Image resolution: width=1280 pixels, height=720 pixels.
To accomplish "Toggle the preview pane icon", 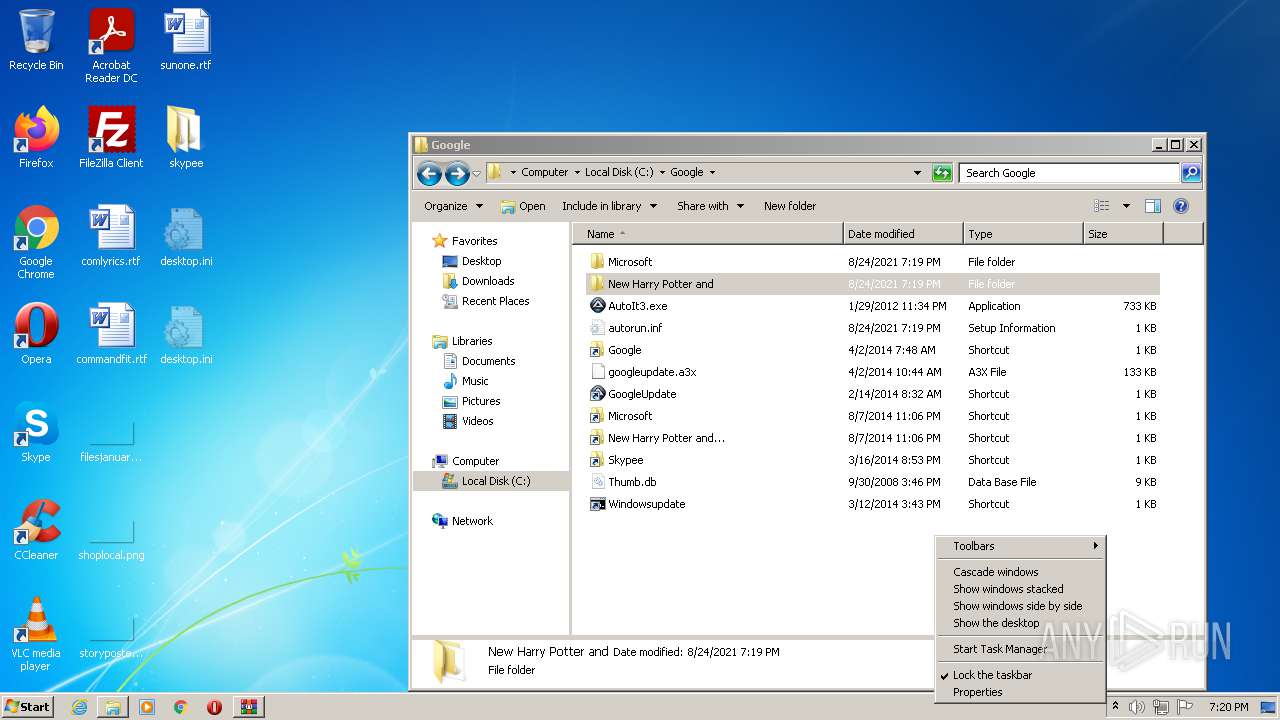I will [x=1152, y=206].
